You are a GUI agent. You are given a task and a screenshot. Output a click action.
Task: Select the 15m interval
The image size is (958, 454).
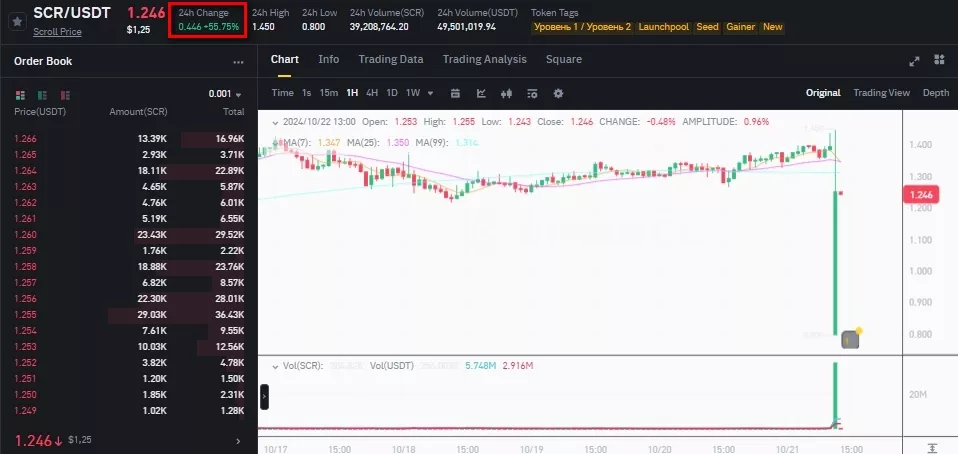pos(329,93)
